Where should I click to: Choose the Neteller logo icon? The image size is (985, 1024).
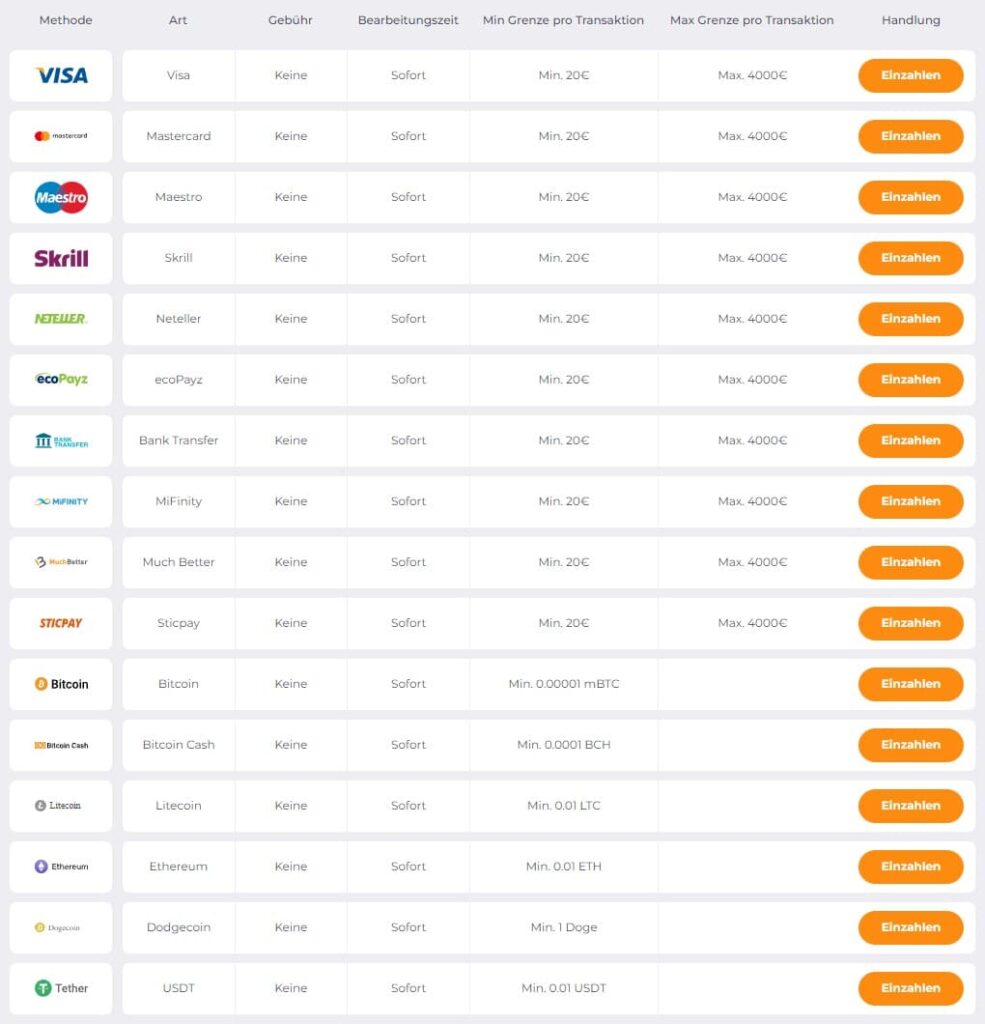[x=61, y=319]
